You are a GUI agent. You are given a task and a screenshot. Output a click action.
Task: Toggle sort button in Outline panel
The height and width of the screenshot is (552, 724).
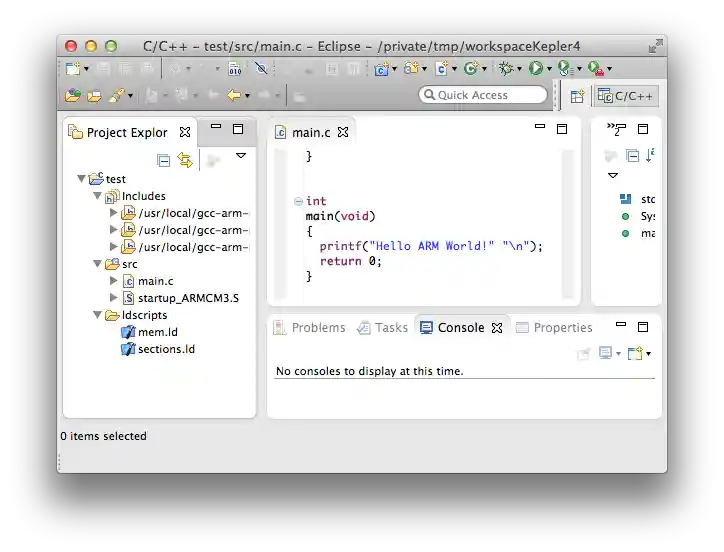pos(650,155)
